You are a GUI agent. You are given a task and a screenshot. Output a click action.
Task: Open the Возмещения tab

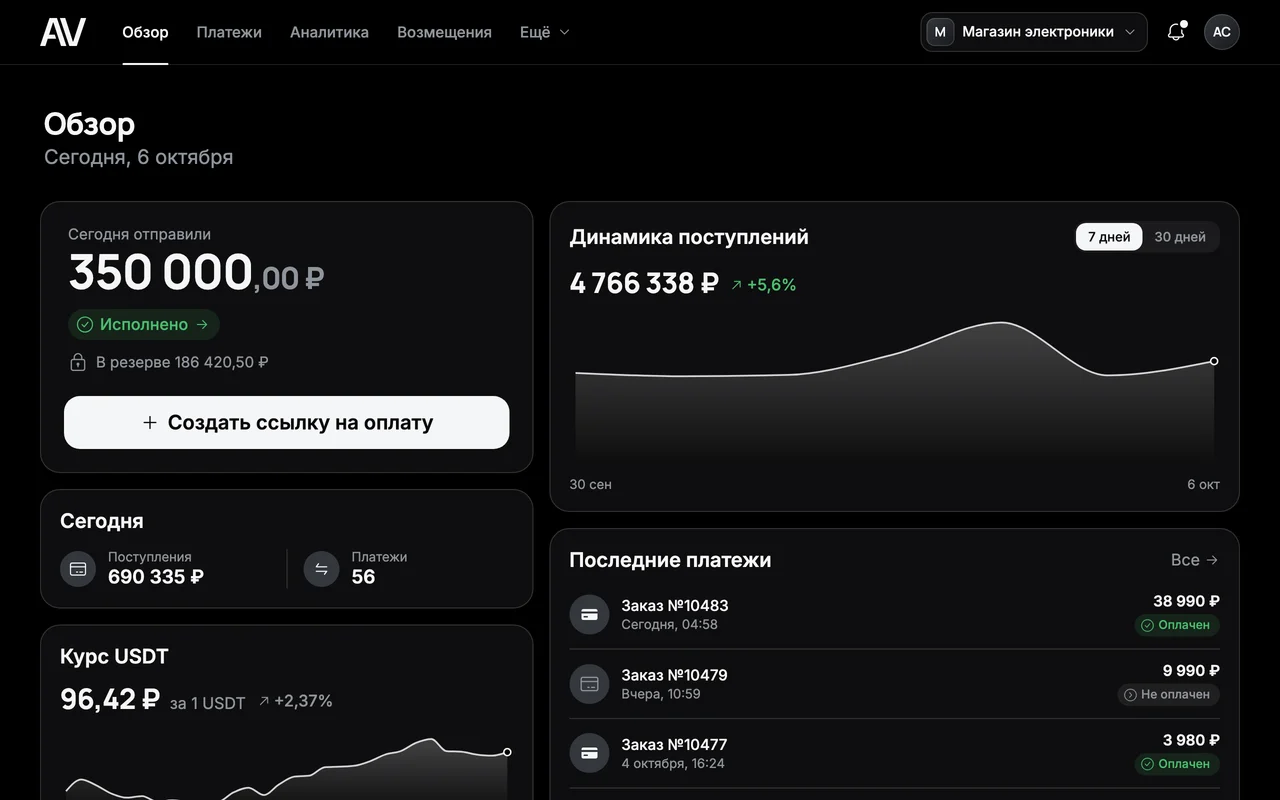click(x=444, y=32)
